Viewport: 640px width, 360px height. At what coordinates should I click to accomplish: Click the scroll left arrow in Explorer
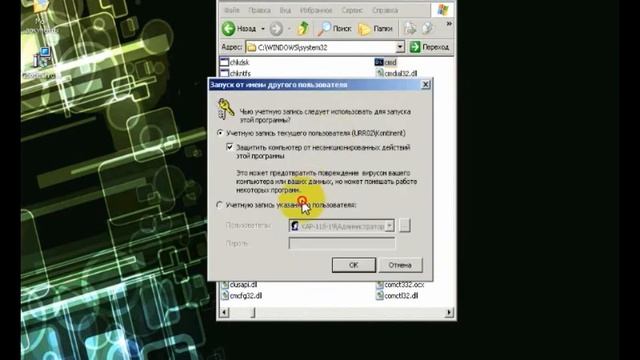pos(224,313)
